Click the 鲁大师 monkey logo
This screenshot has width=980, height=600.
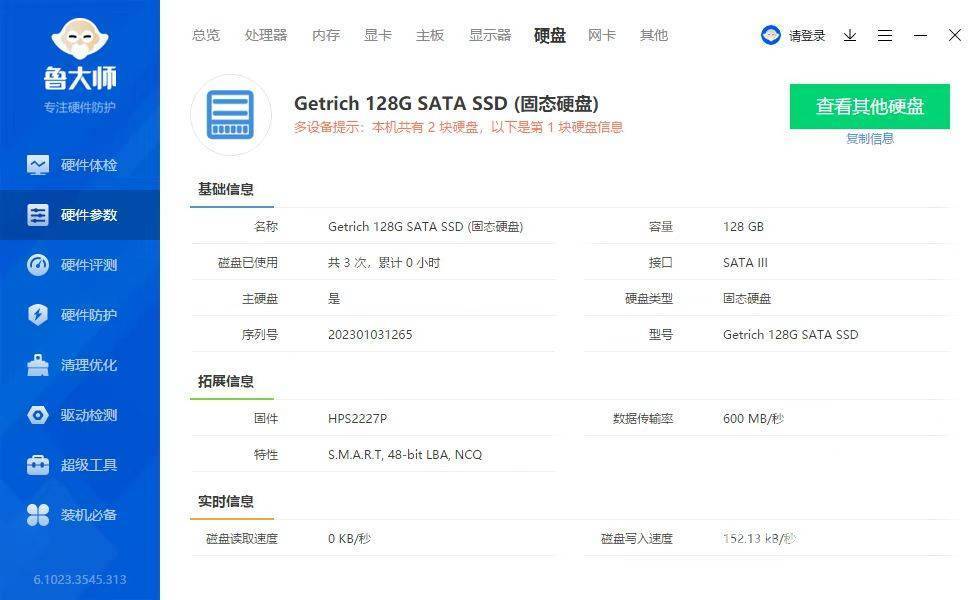[x=80, y=39]
